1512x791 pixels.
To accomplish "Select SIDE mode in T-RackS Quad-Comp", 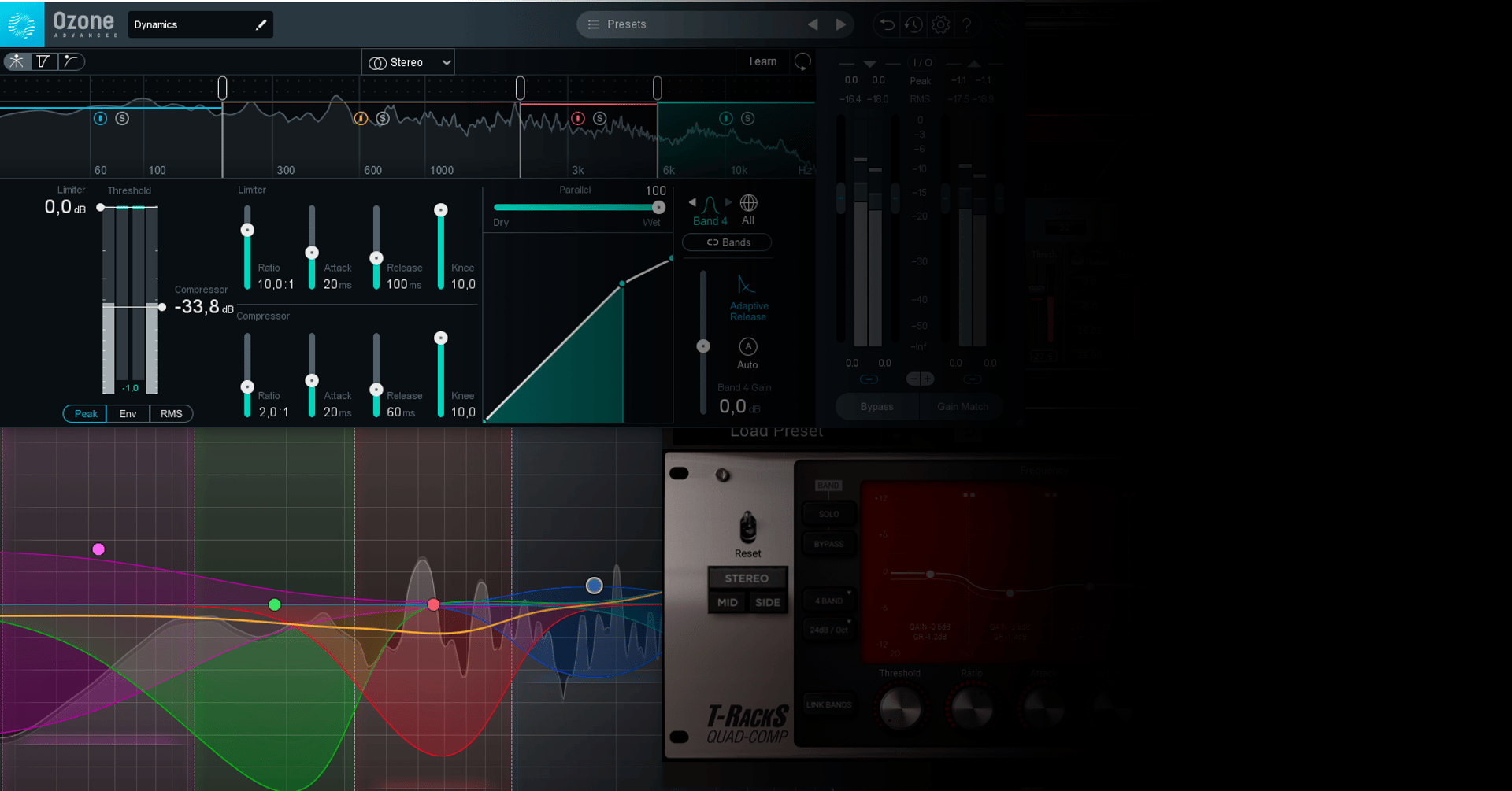I will pos(768,603).
